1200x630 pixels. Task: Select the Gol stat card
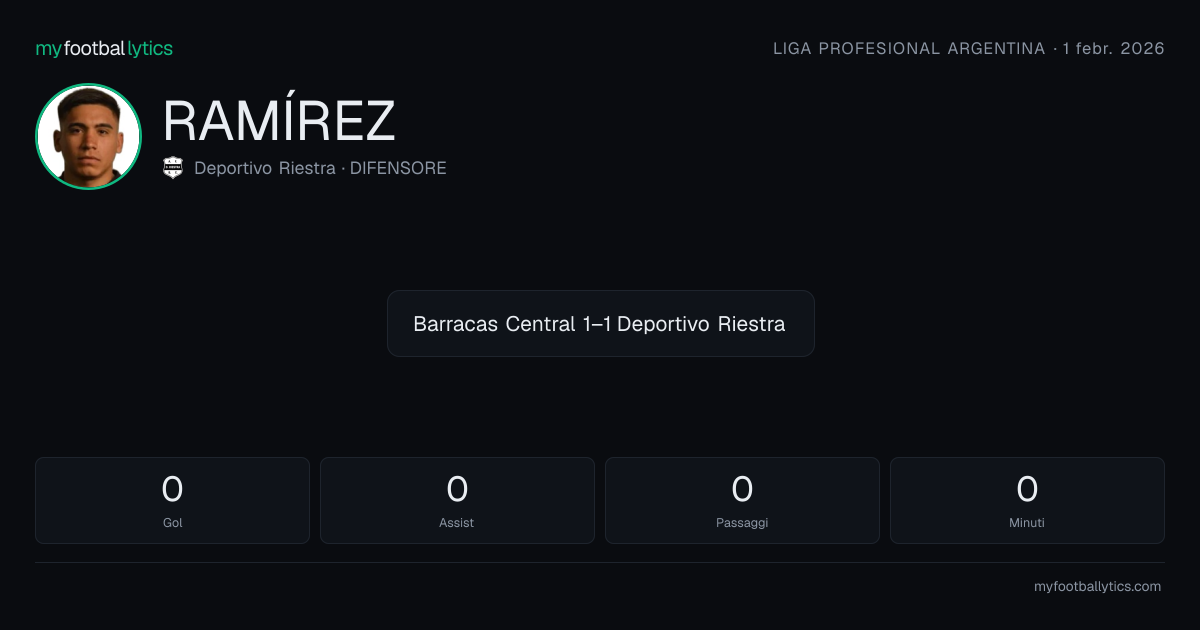[x=172, y=501]
